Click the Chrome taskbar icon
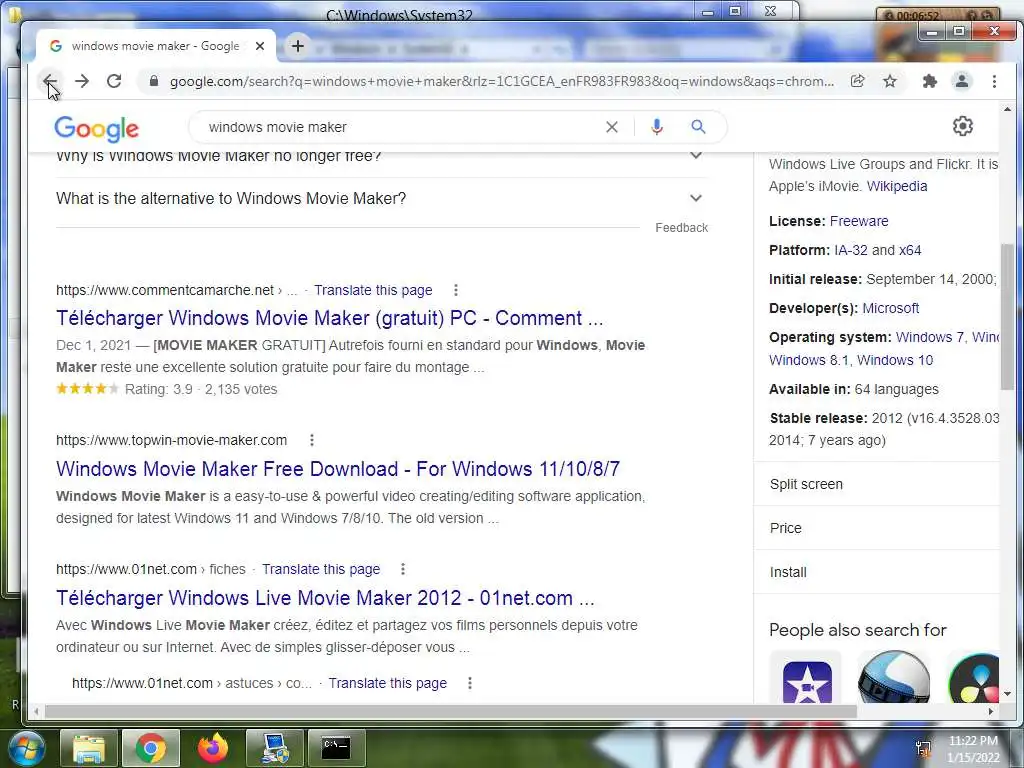Image resolution: width=1024 pixels, height=768 pixels. click(x=151, y=748)
